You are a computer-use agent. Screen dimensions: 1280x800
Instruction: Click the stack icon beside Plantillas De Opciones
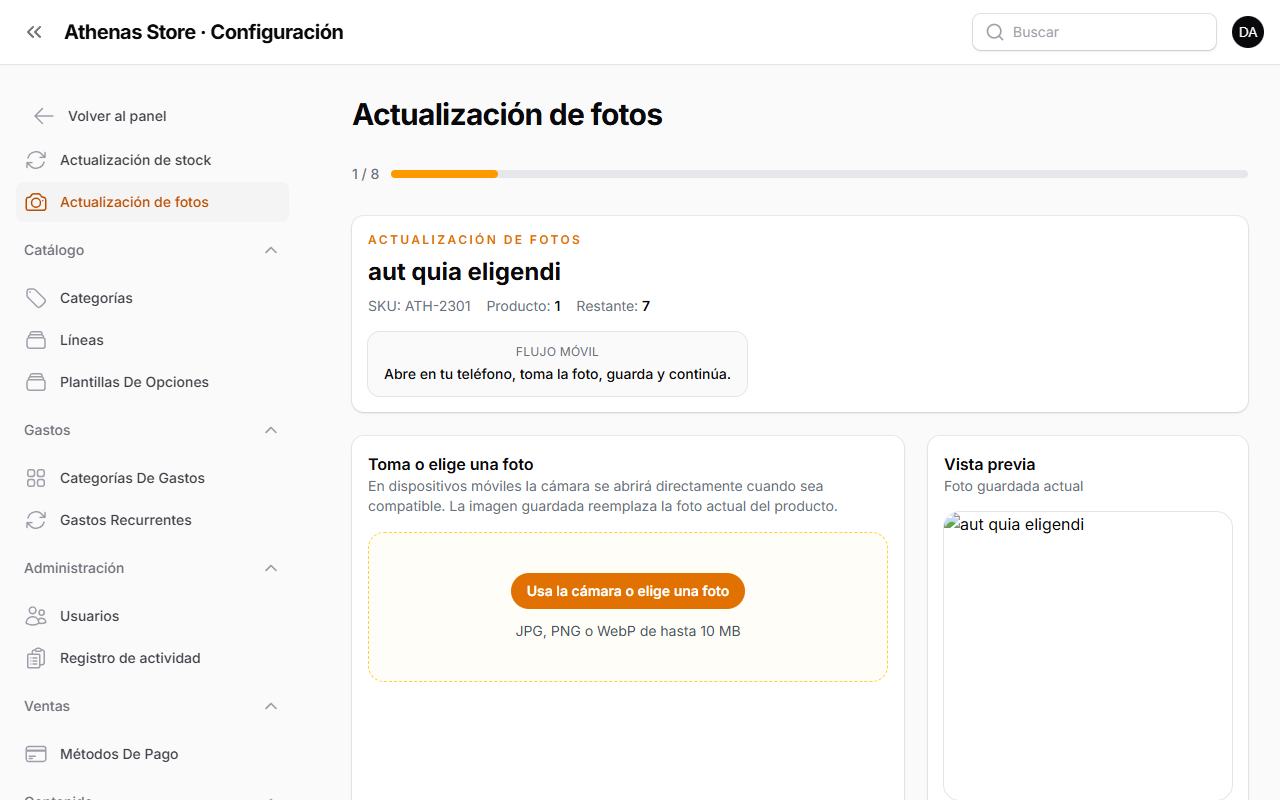click(36, 382)
